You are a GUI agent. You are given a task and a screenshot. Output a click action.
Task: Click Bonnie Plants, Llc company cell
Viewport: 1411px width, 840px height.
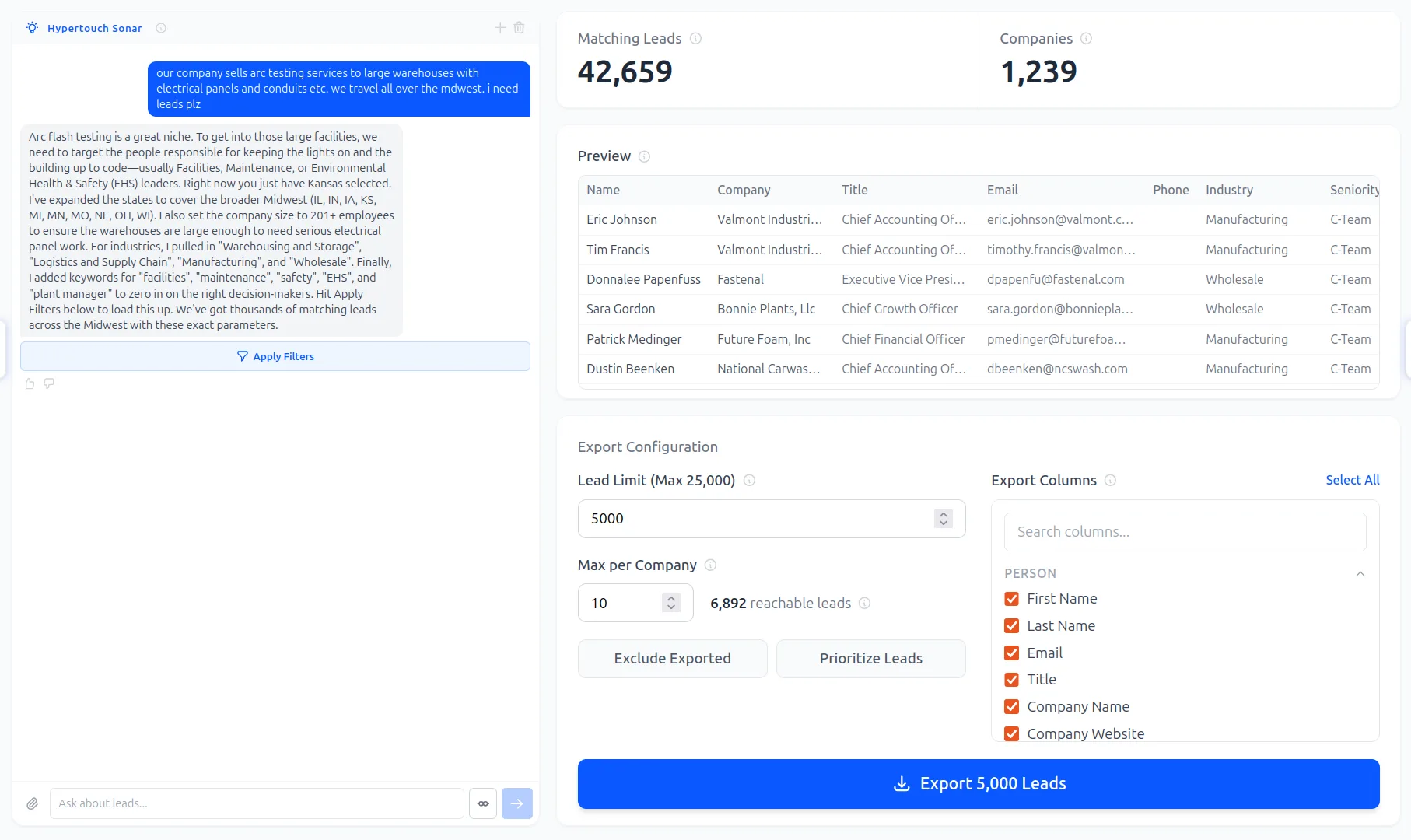[766, 309]
